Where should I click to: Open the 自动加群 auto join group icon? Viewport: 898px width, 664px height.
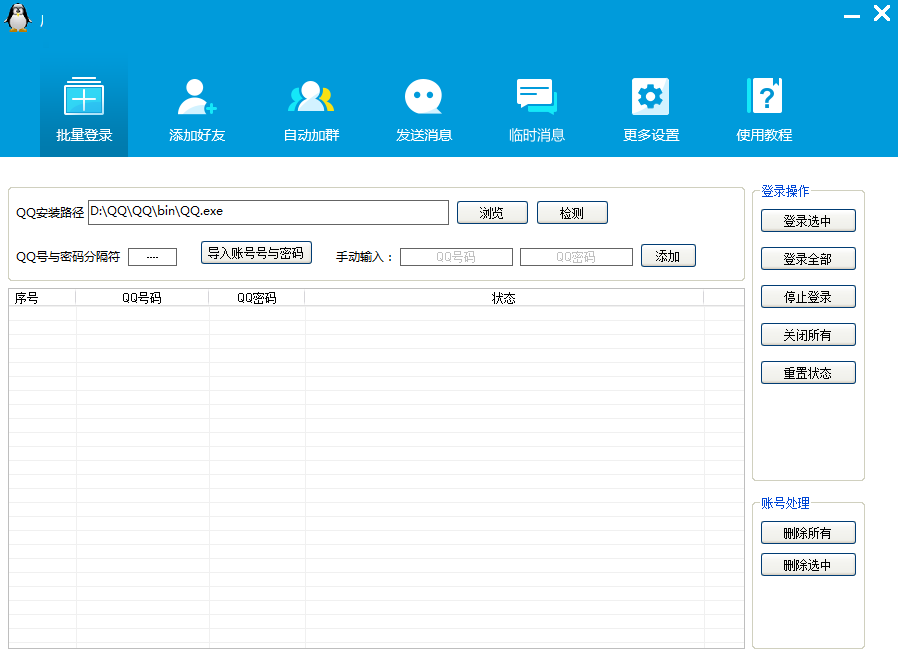pyautogui.click(x=311, y=96)
